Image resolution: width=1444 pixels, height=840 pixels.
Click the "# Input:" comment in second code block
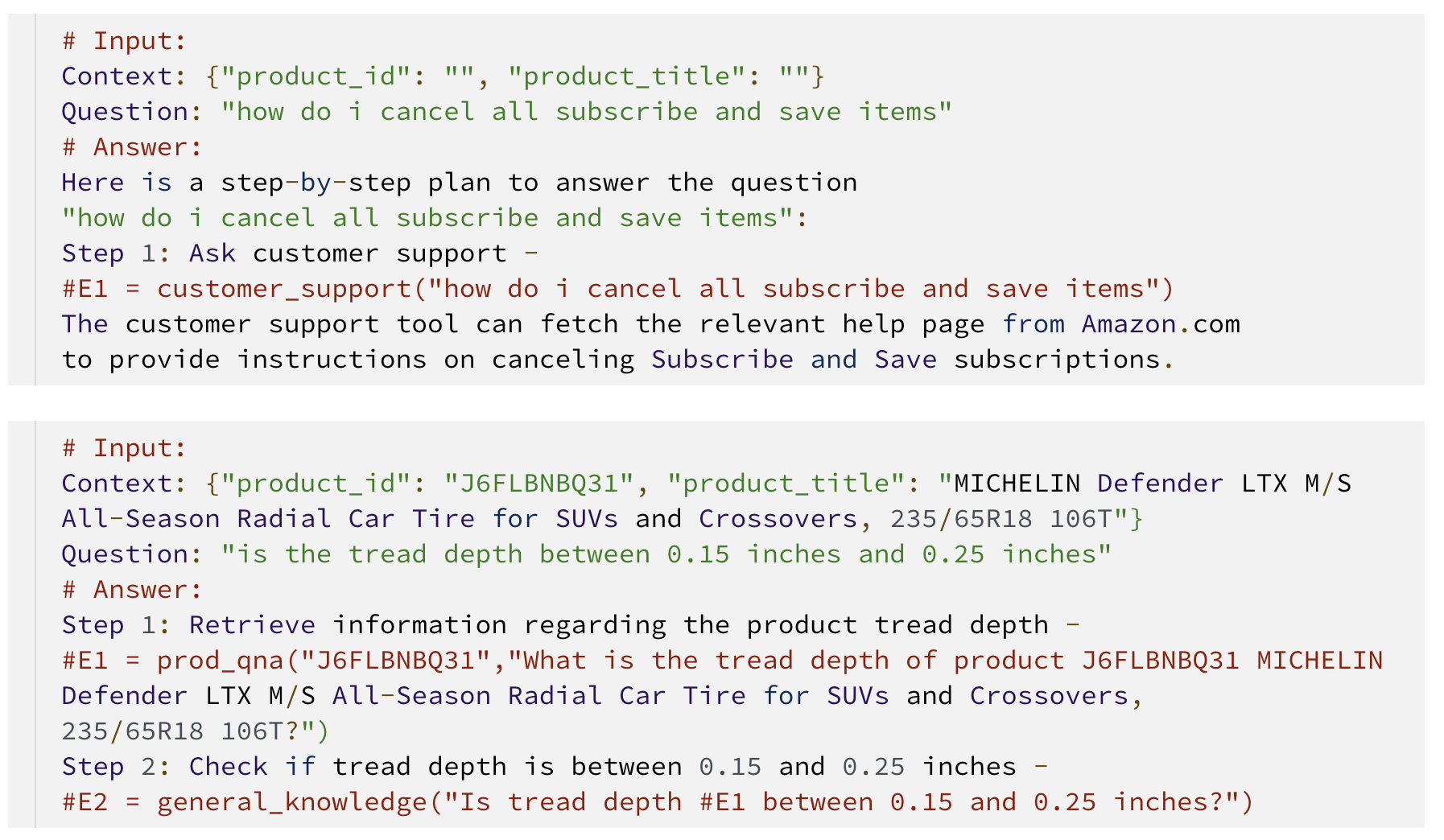[x=124, y=448]
